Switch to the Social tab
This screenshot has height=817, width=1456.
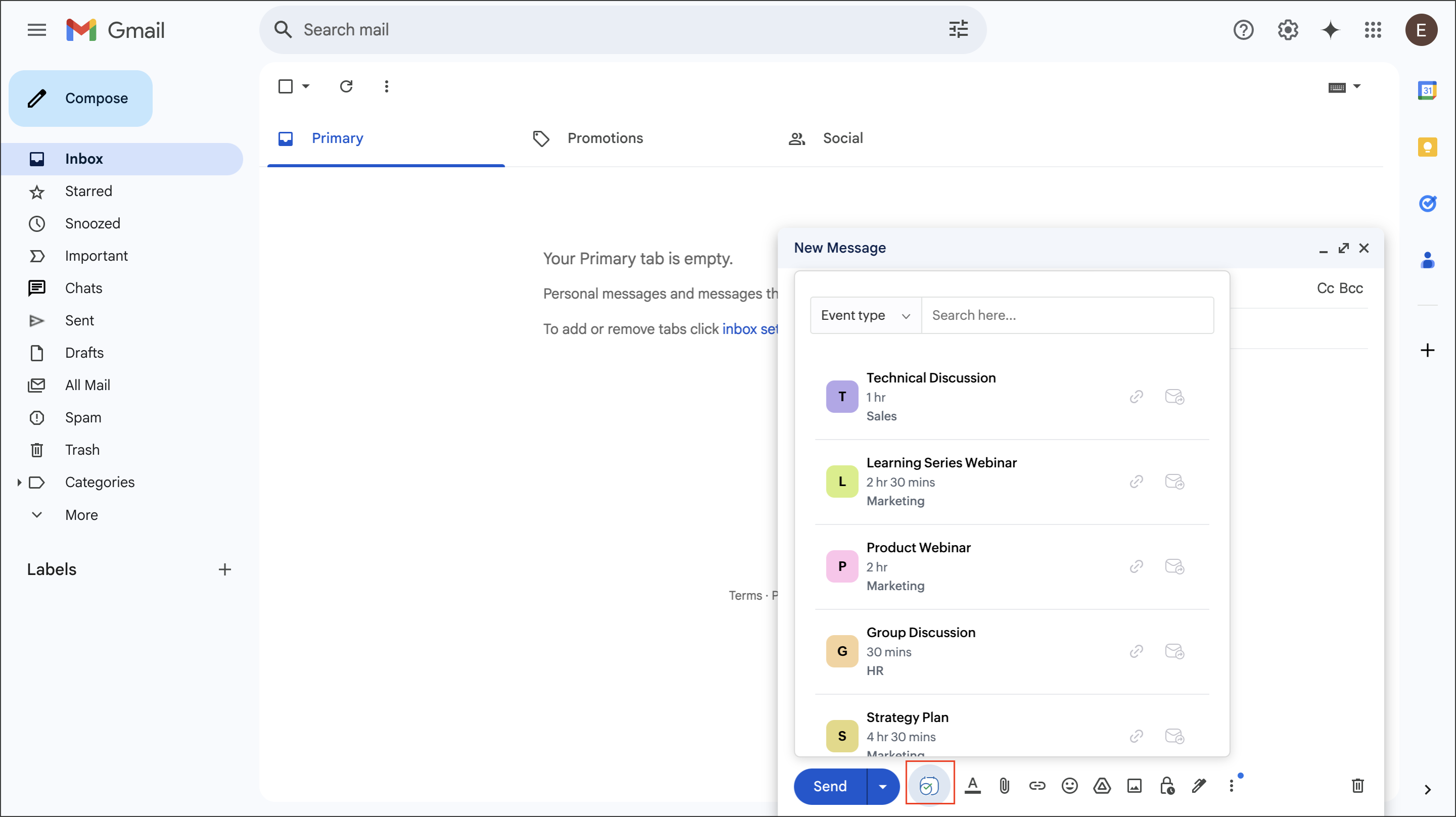pyautogui.click(x=842, y=138)
